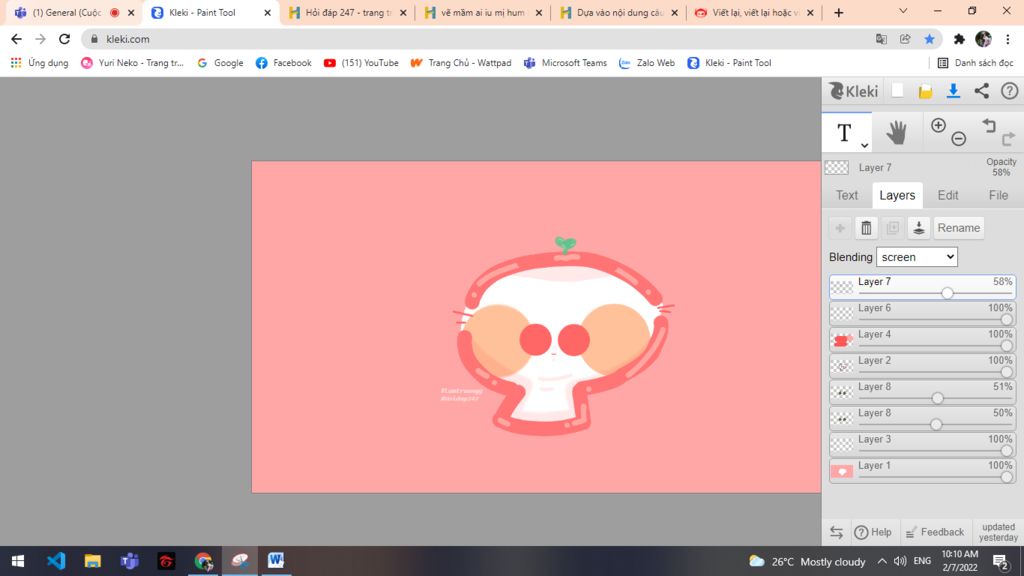Click the Feedback button
The width and height of the screenshot is (1024, 576).
[935, 532]
